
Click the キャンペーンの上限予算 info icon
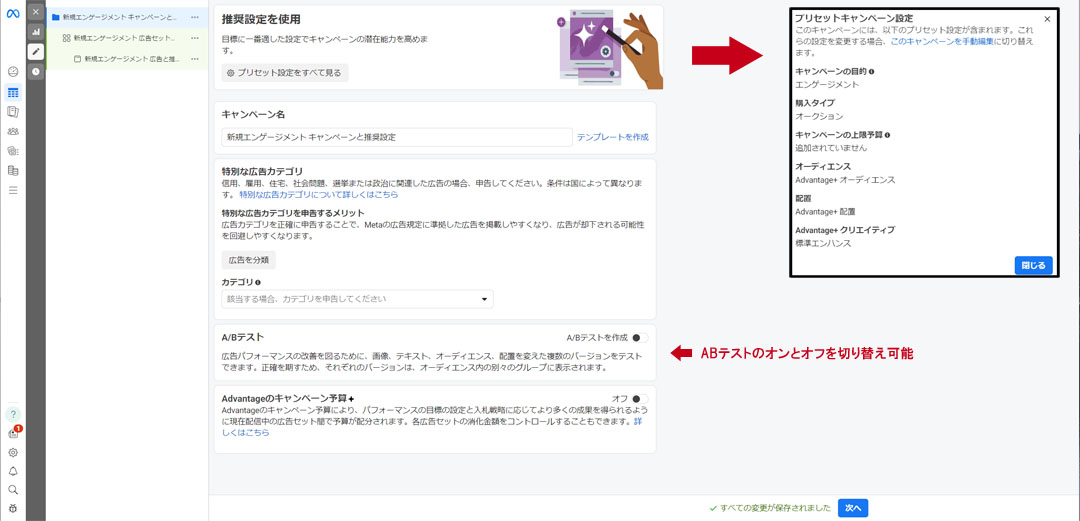click(888, 135)
